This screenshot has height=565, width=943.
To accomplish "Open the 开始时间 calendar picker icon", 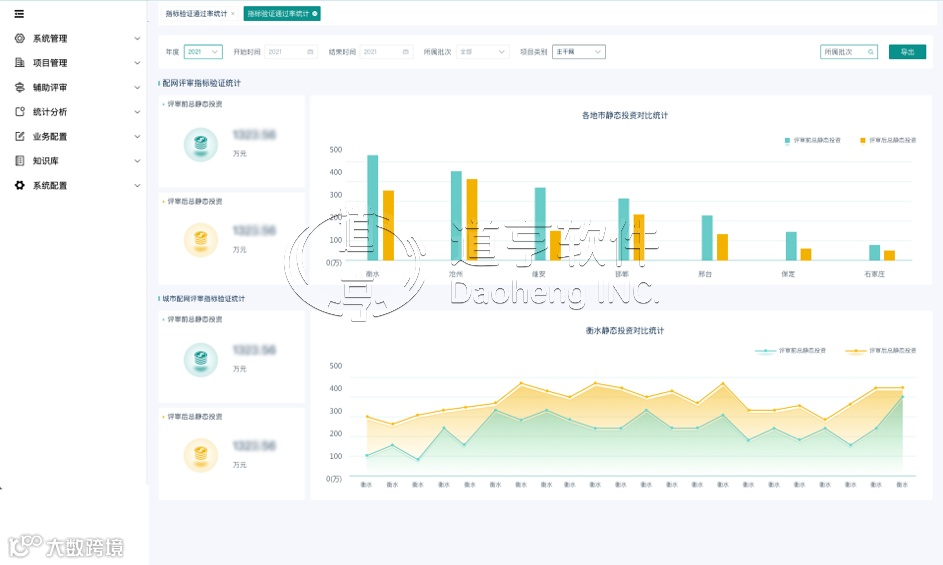I will (310, 52).
